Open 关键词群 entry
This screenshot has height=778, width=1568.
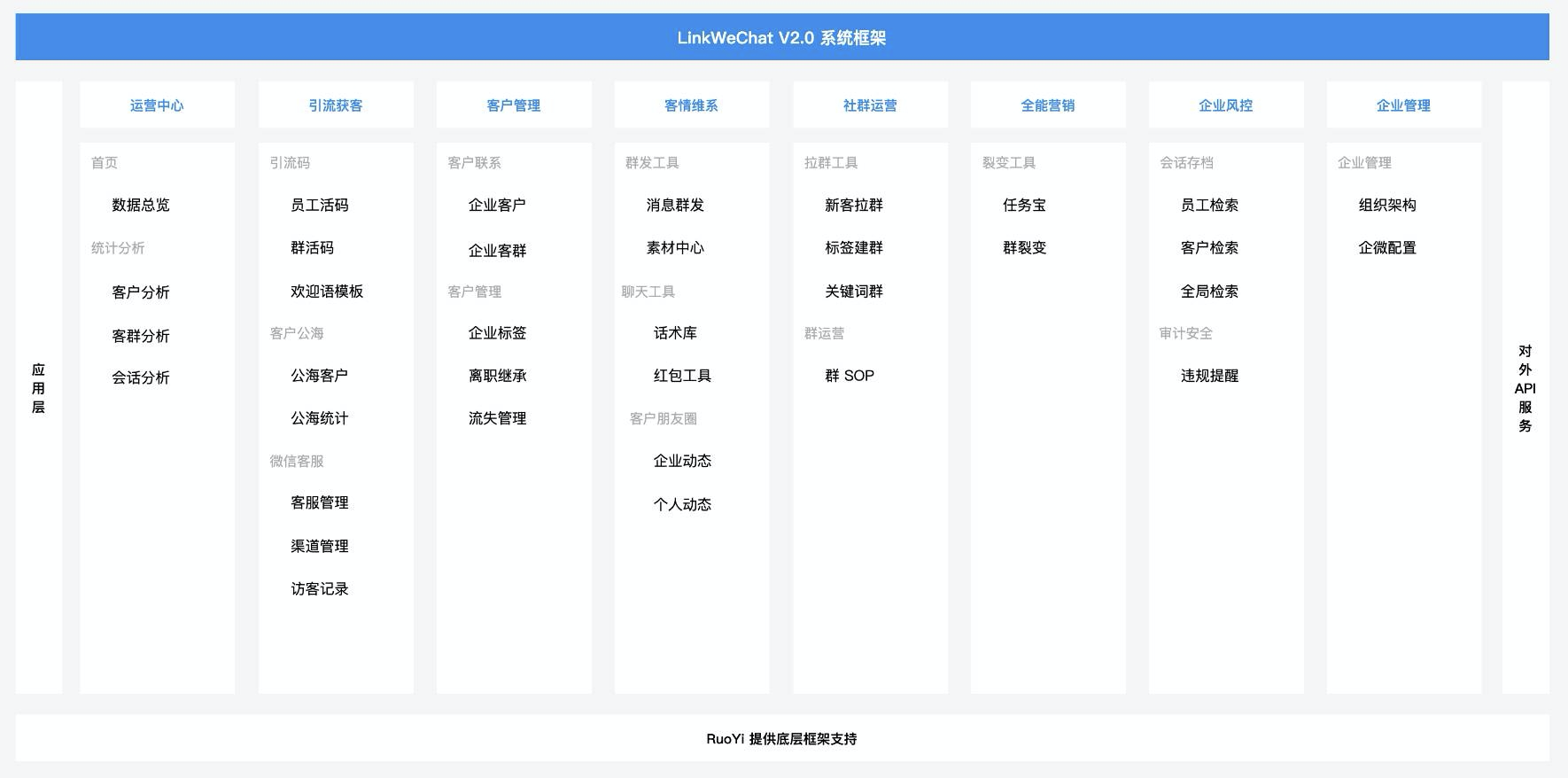(854, 291)
